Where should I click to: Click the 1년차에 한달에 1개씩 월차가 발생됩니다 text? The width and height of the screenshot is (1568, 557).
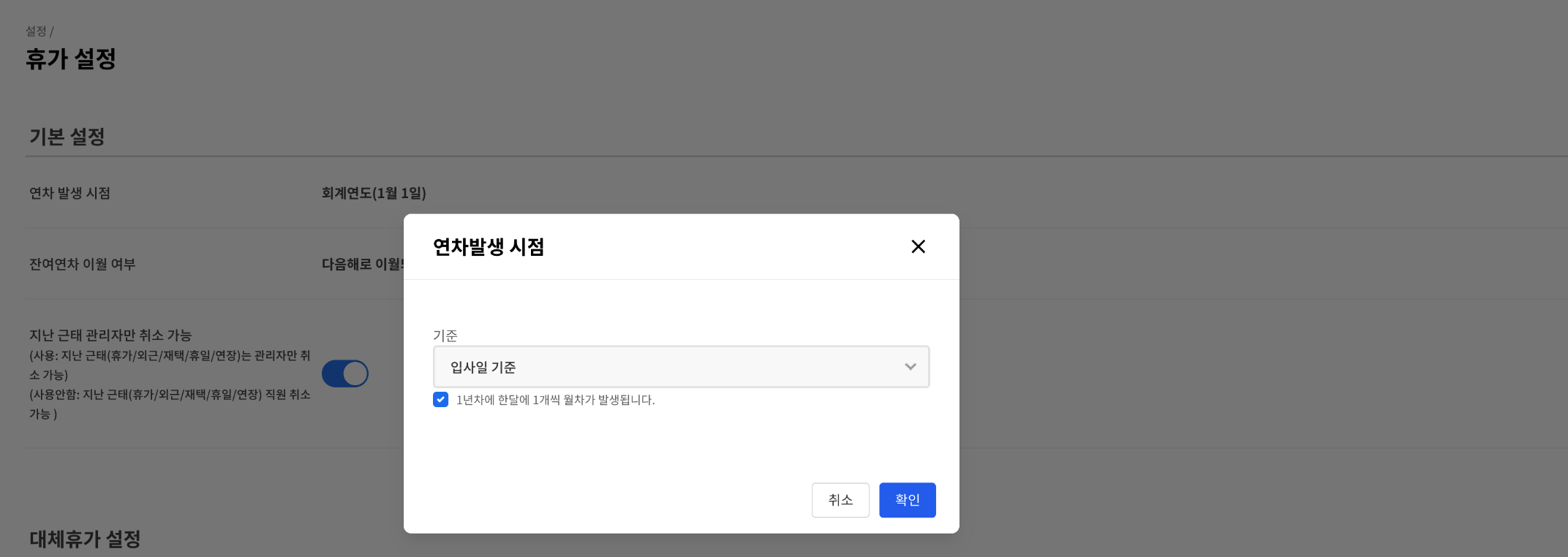(x=555, y=400)
